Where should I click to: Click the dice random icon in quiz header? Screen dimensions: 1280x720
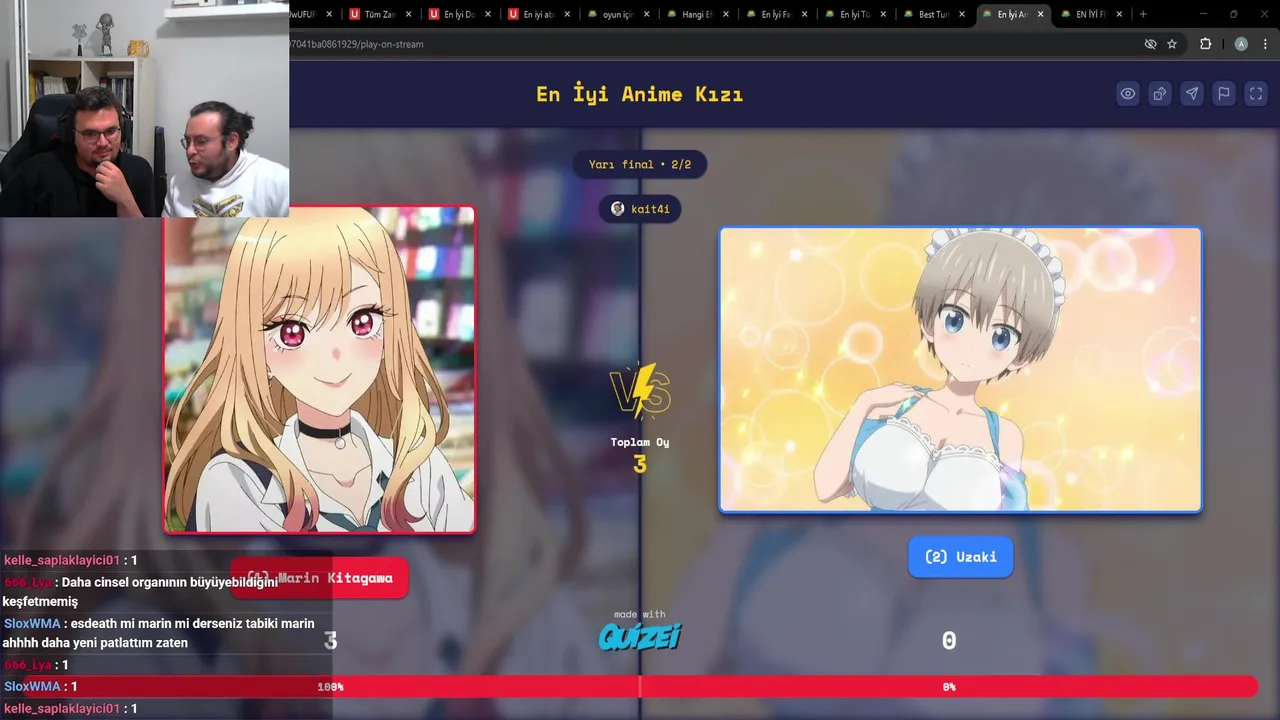pos(1160,94)
